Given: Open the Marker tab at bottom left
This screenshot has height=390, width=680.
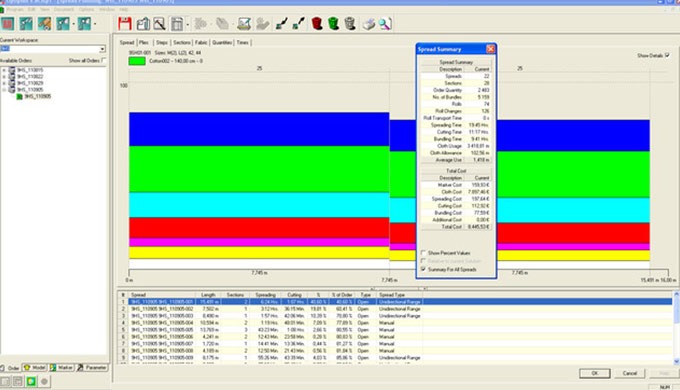Looking at the screenshot, I should point(62,367).
